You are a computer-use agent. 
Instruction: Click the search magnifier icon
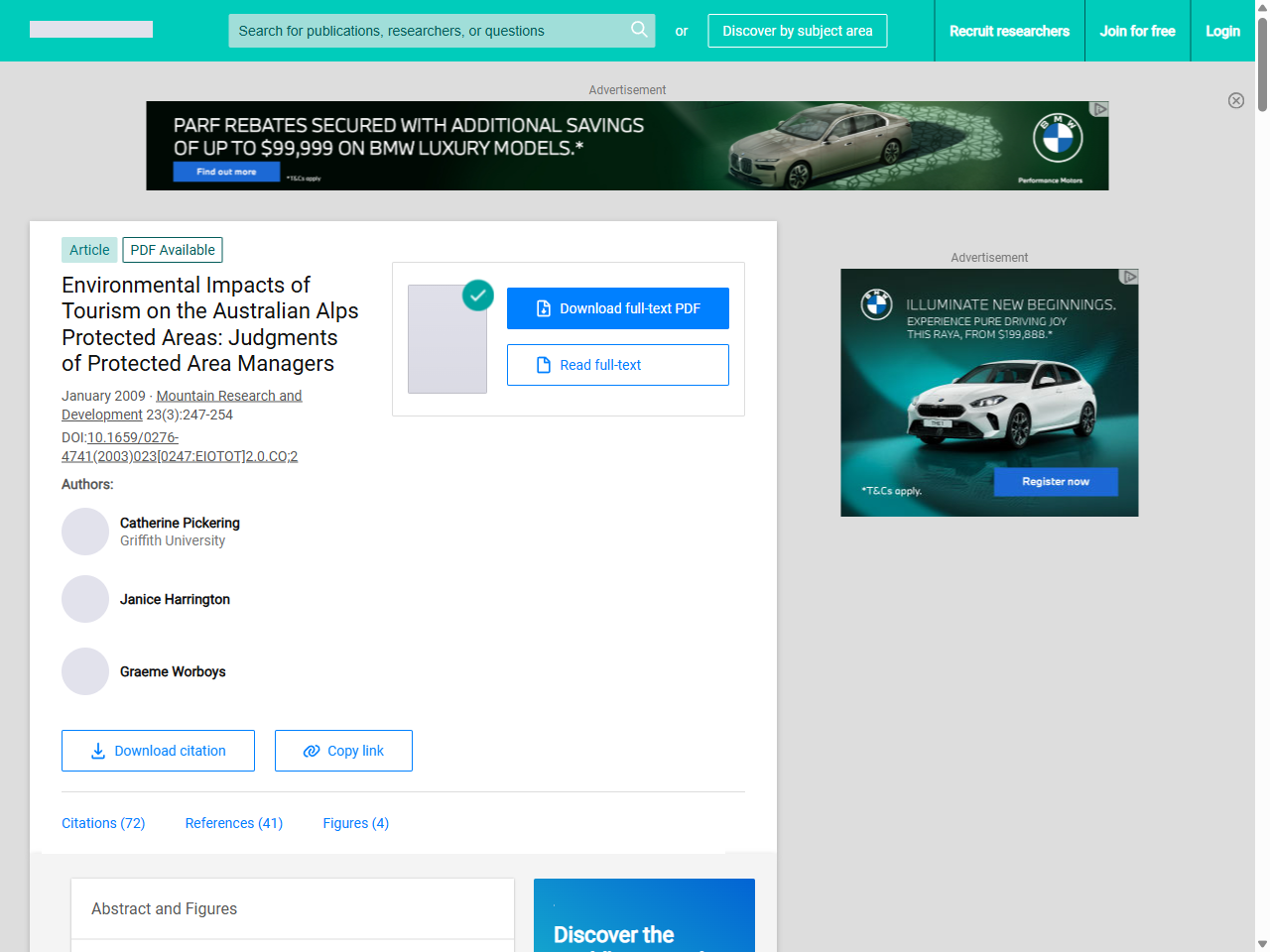pos(639,31)
